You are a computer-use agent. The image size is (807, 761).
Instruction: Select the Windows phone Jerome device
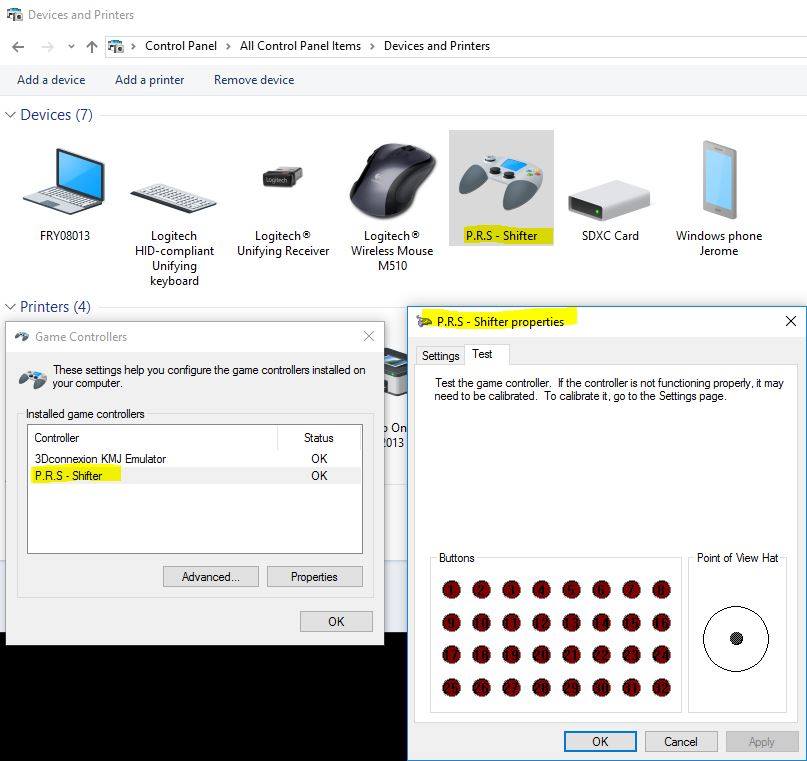(719, 180)
